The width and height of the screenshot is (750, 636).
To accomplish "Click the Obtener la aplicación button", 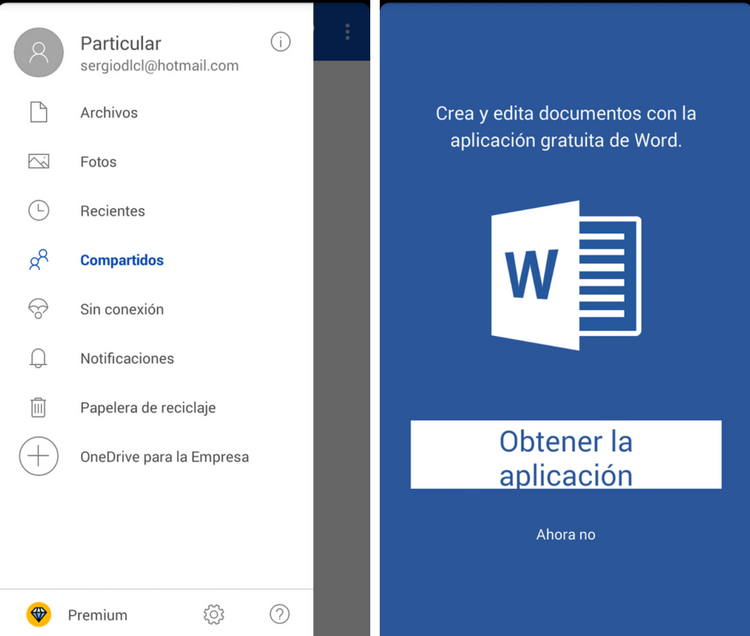I will pos(566,455).
